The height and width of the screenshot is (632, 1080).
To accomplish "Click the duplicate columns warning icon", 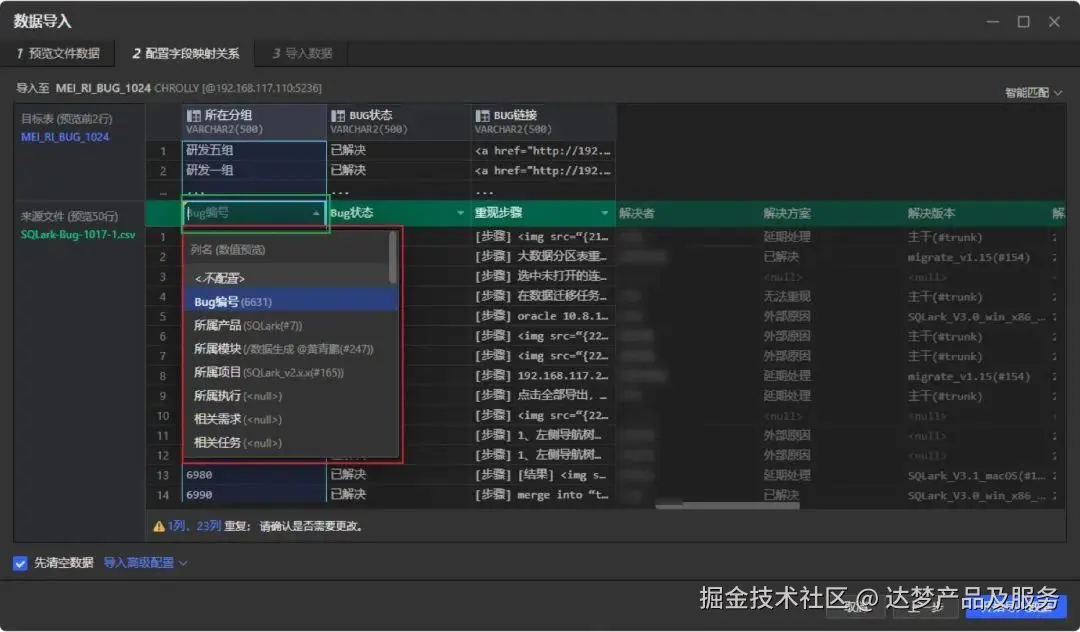I will 158,527.
